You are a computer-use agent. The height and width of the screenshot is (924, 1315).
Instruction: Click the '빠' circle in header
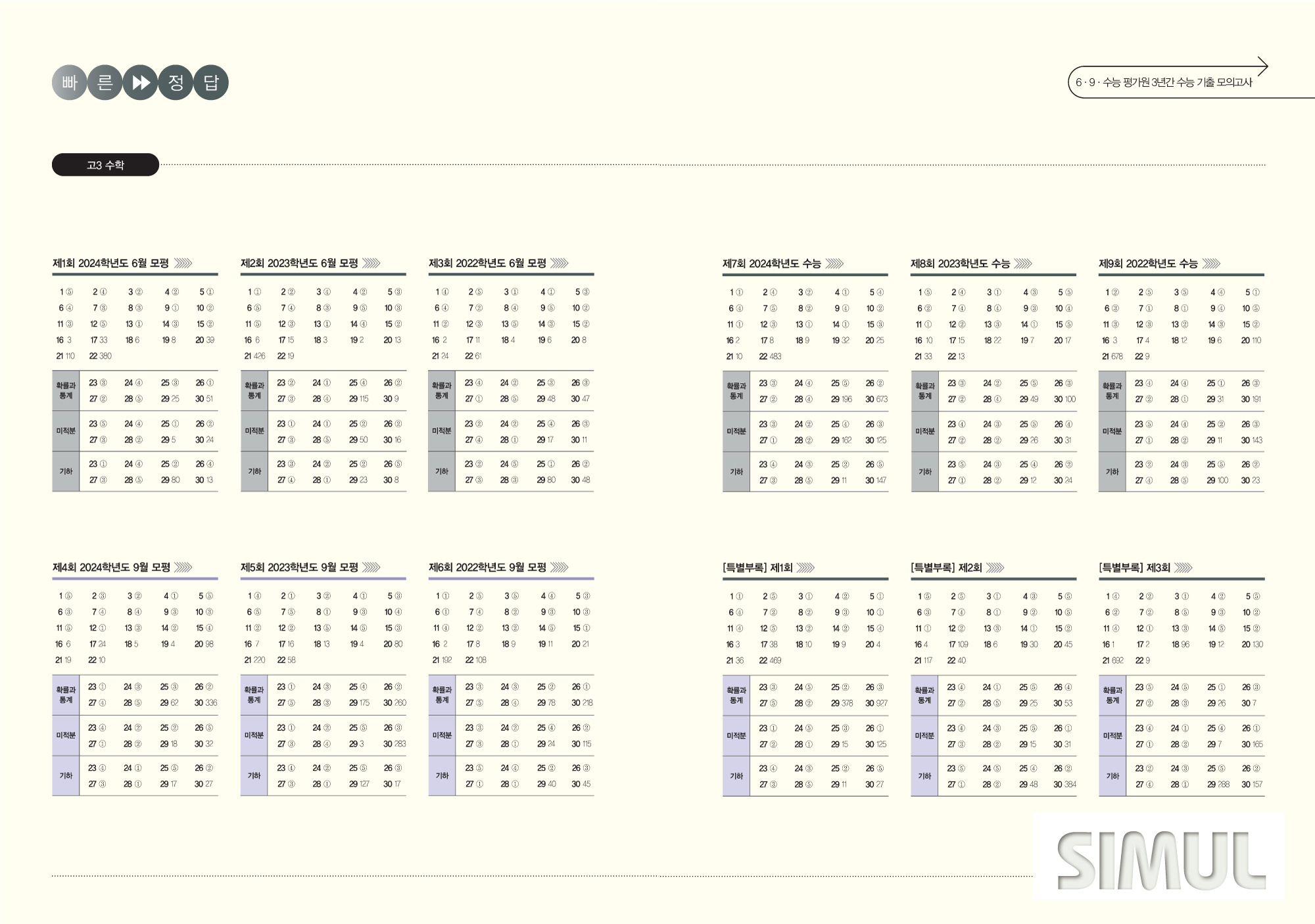(70, 83)
